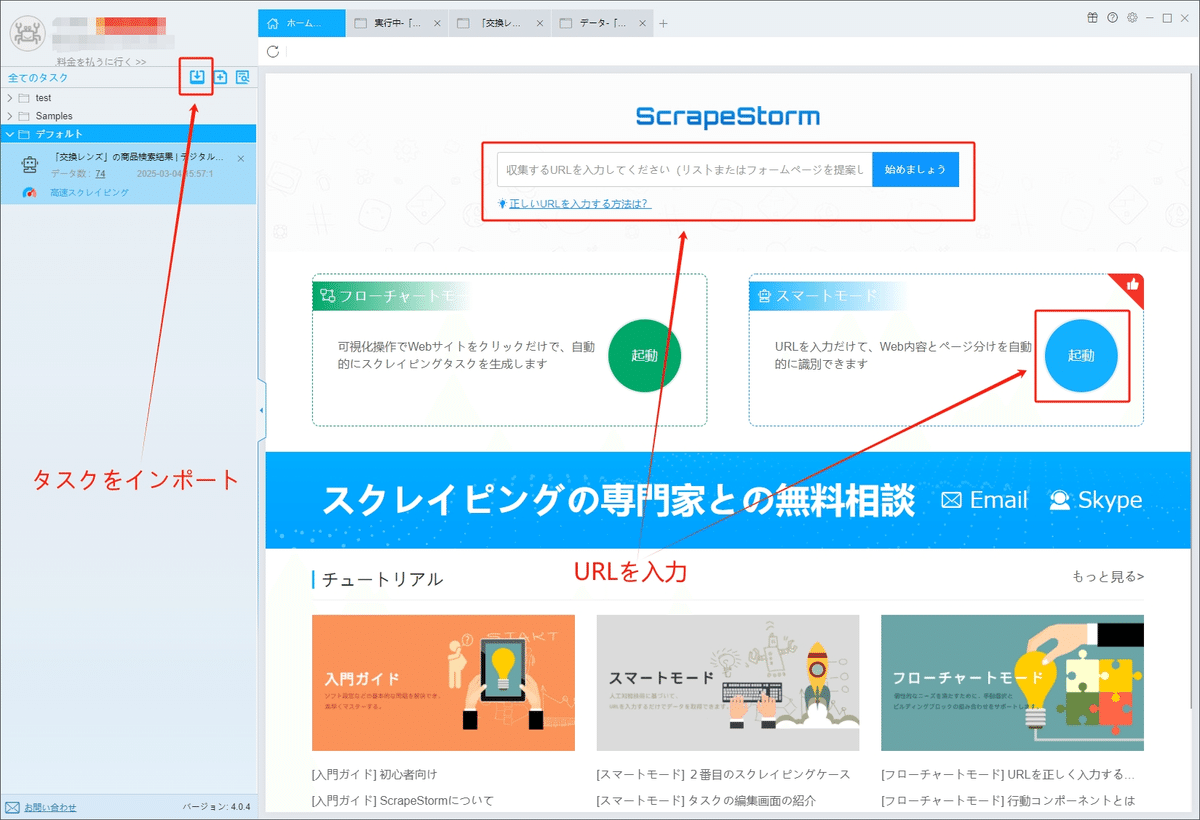Image resolution: width=1200 pixels, height=820 pixels.
Task: Open [入門ガイド] 初心者向け article
Action: coord(374,774)
